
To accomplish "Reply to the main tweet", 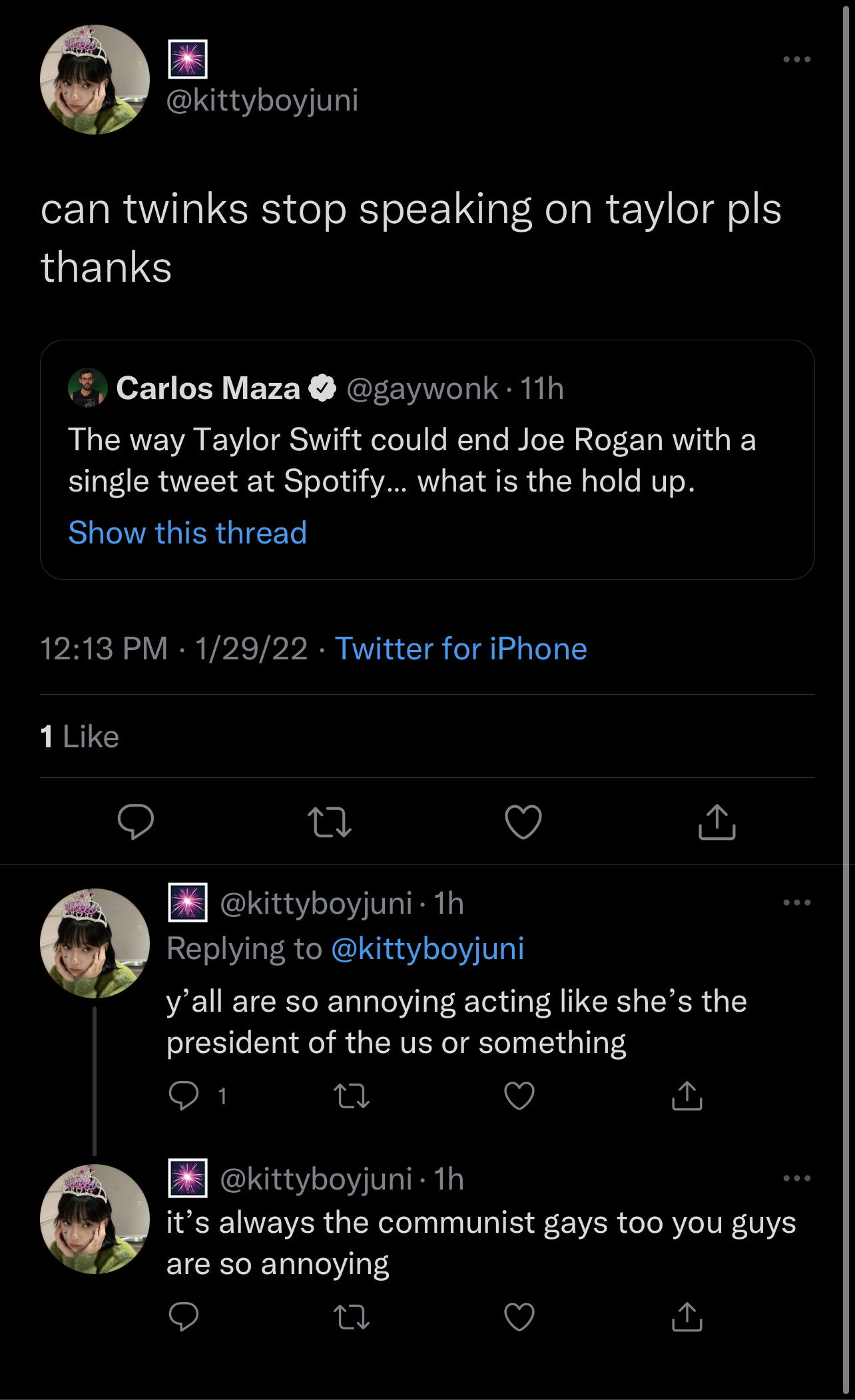I will point(136,822).
